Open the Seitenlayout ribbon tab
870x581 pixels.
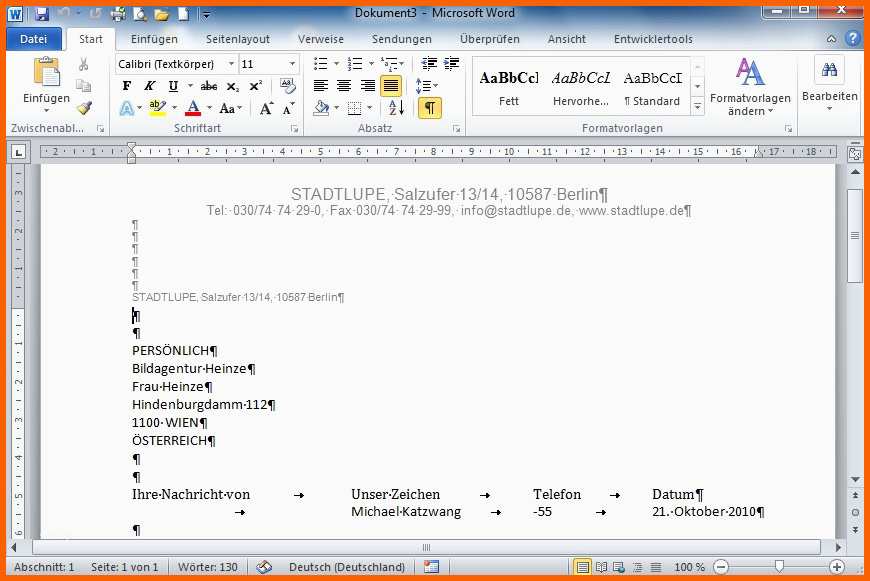(238, 39)
